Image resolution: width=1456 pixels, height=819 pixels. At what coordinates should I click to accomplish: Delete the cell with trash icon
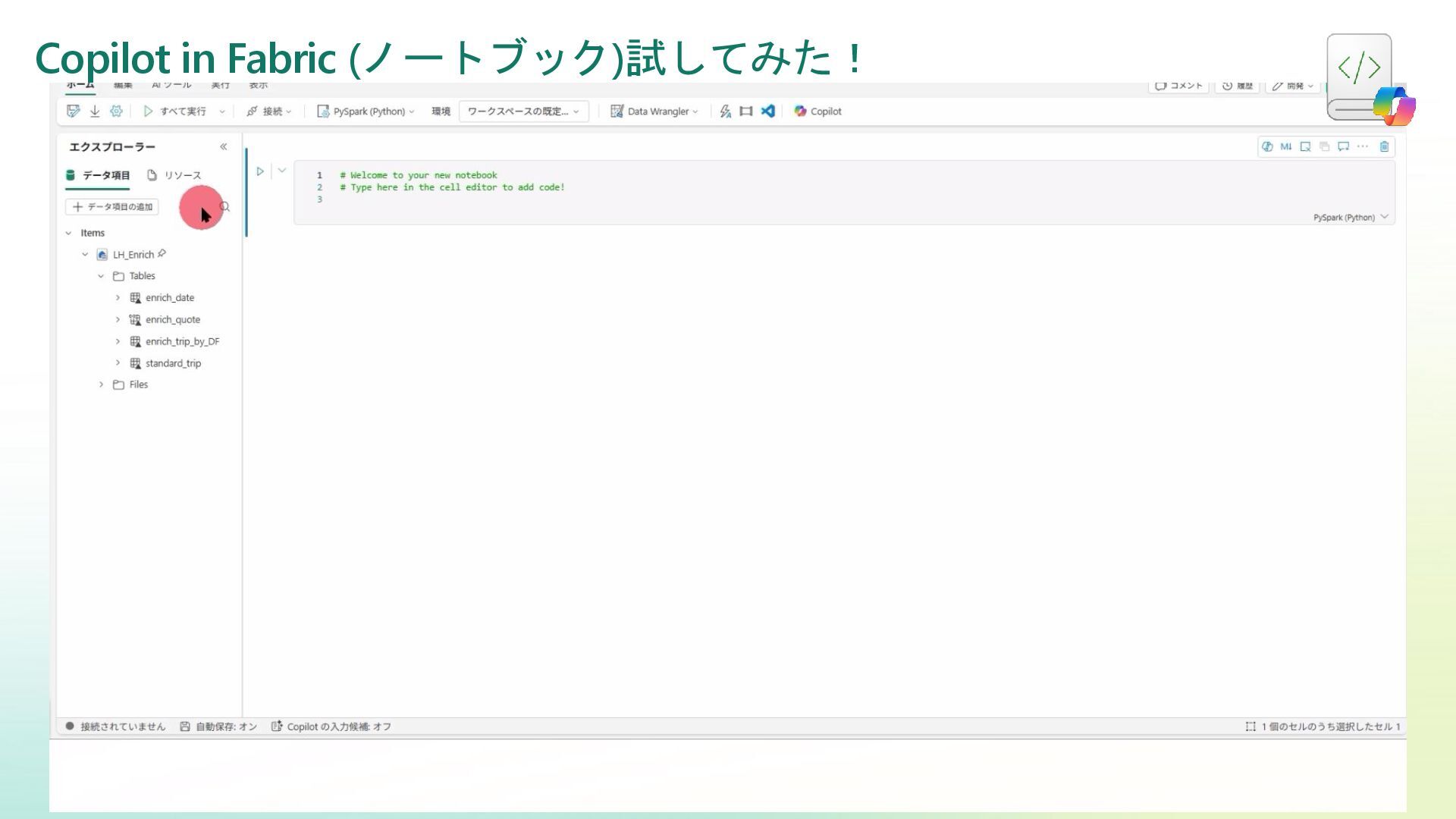pos(1384,146)
